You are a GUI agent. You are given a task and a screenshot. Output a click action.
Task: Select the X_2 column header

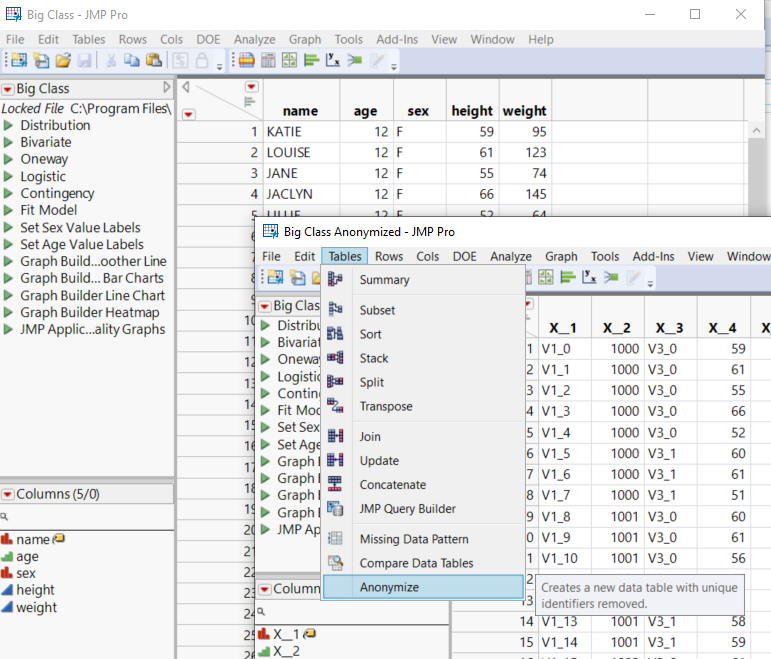pos(617,327)
